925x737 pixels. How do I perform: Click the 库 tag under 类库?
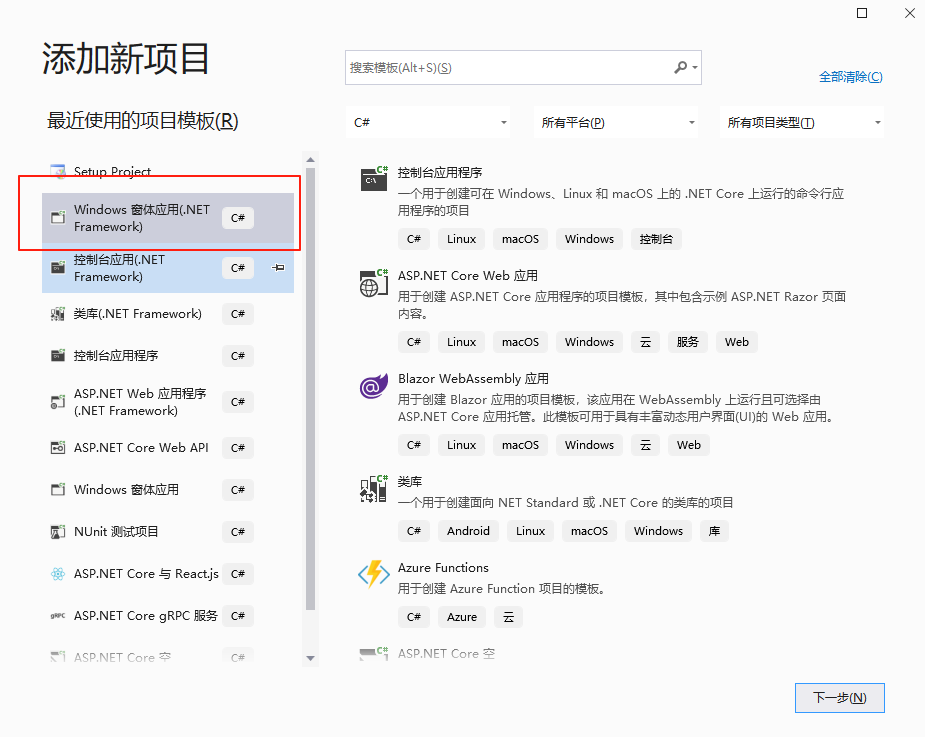tap(714, 531)
